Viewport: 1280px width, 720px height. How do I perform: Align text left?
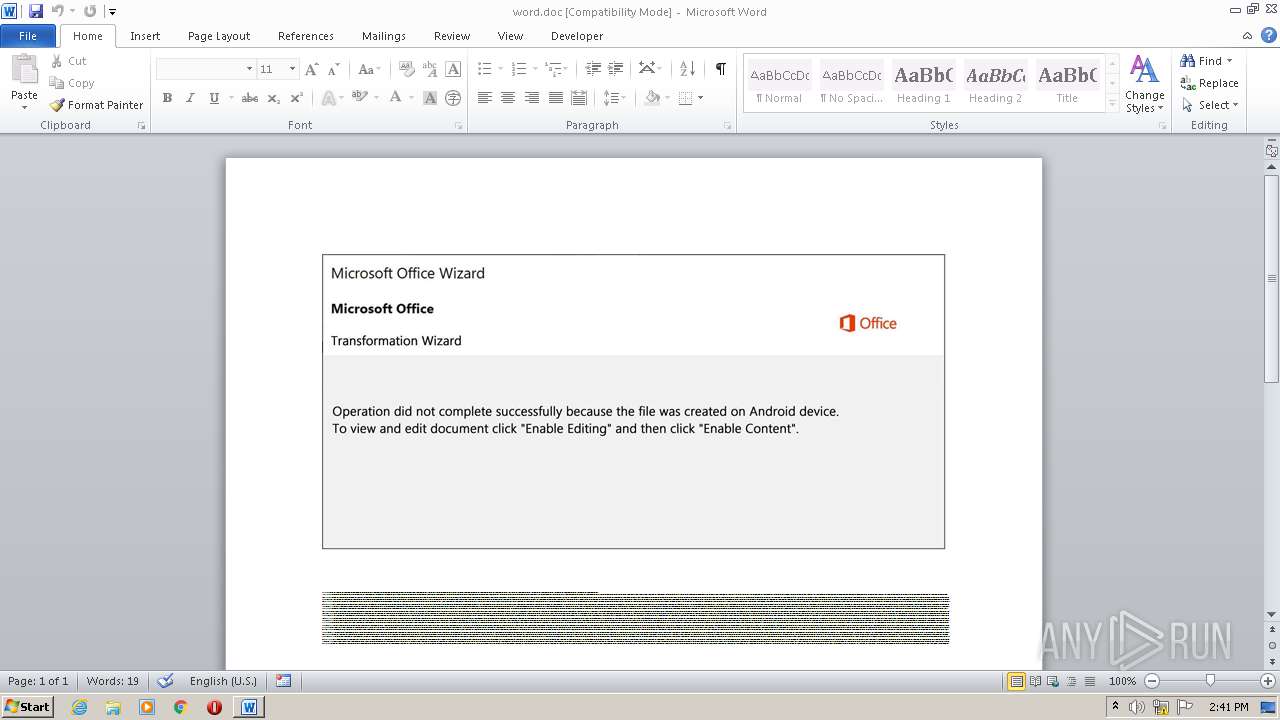tap(485, 98)
